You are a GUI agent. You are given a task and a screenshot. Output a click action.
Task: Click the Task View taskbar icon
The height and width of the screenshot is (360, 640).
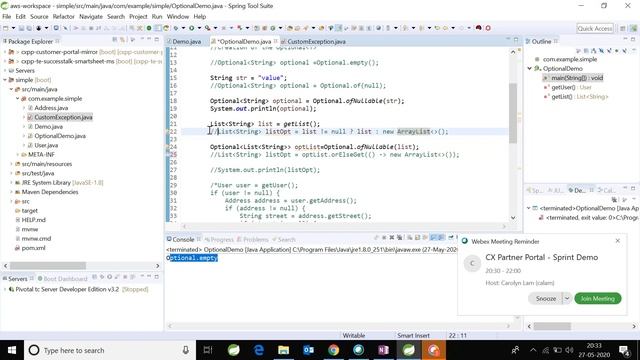(208, 350)
